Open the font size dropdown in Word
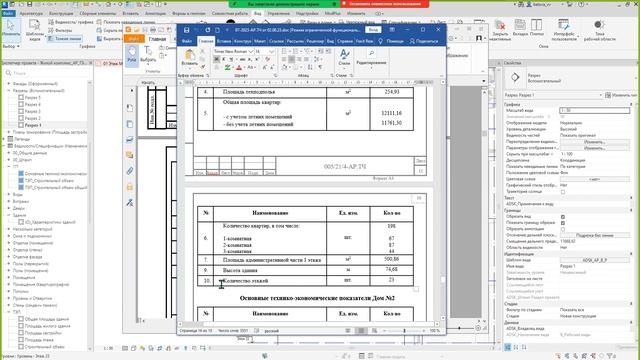This screenshot has height=360, width=640. click(x=272, y=51)
